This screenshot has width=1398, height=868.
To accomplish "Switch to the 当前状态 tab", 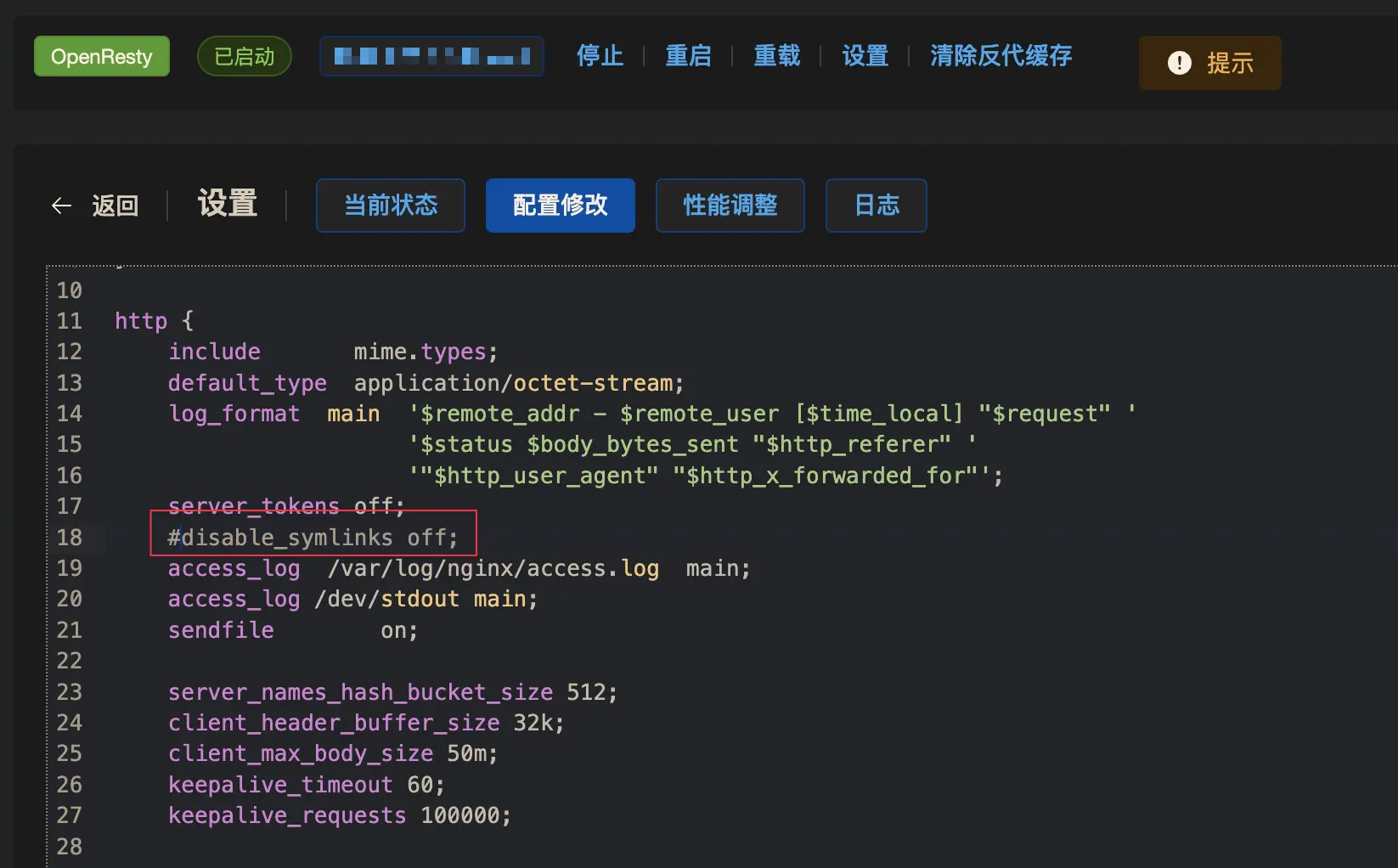I will (x=391, y=206).
